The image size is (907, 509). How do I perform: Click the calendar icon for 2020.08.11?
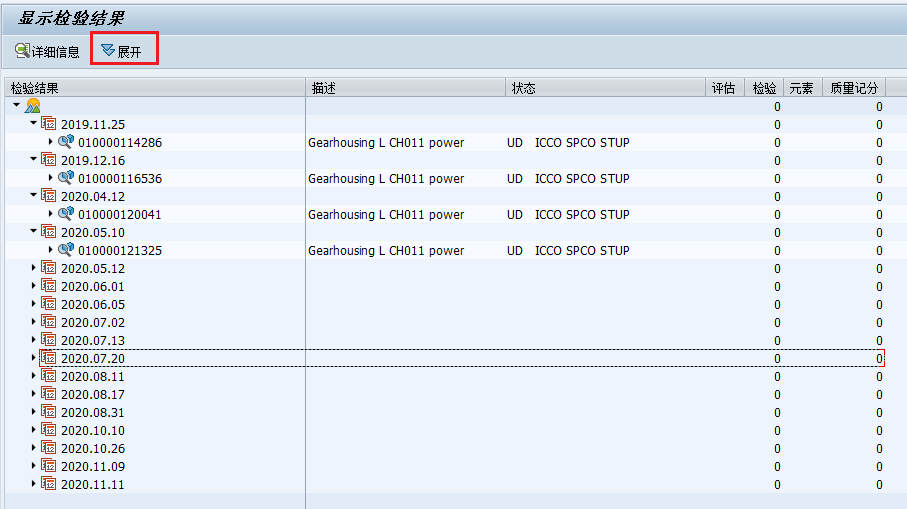(49, 375)
